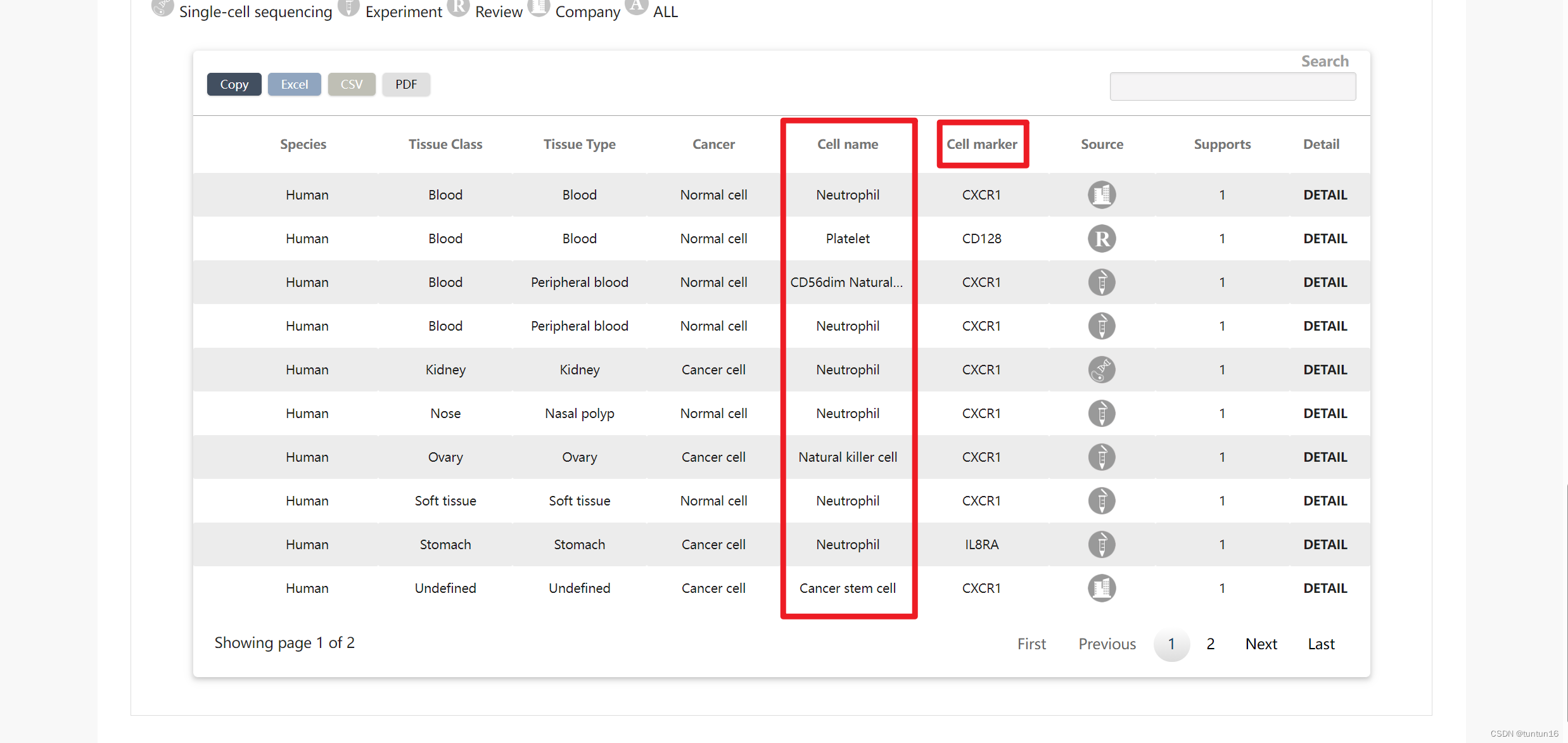Sort the table by the Cell name header
Image resolution: width=1568 pixels, height=743 pixels.
tap(847, 144)
